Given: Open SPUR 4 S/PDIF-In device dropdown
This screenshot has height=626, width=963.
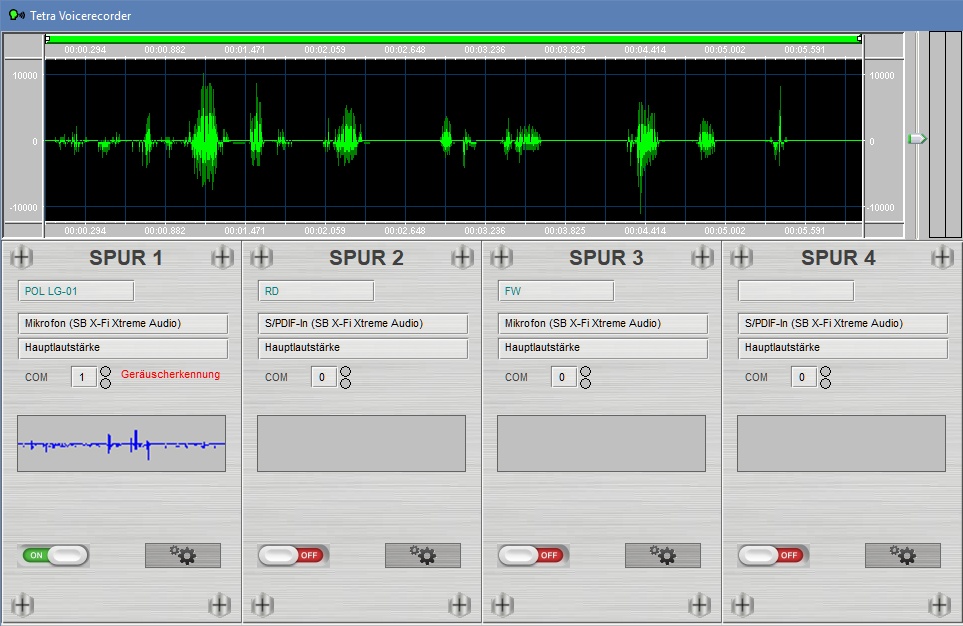Looking at the screenshot, I should click(x=843, y=323).
